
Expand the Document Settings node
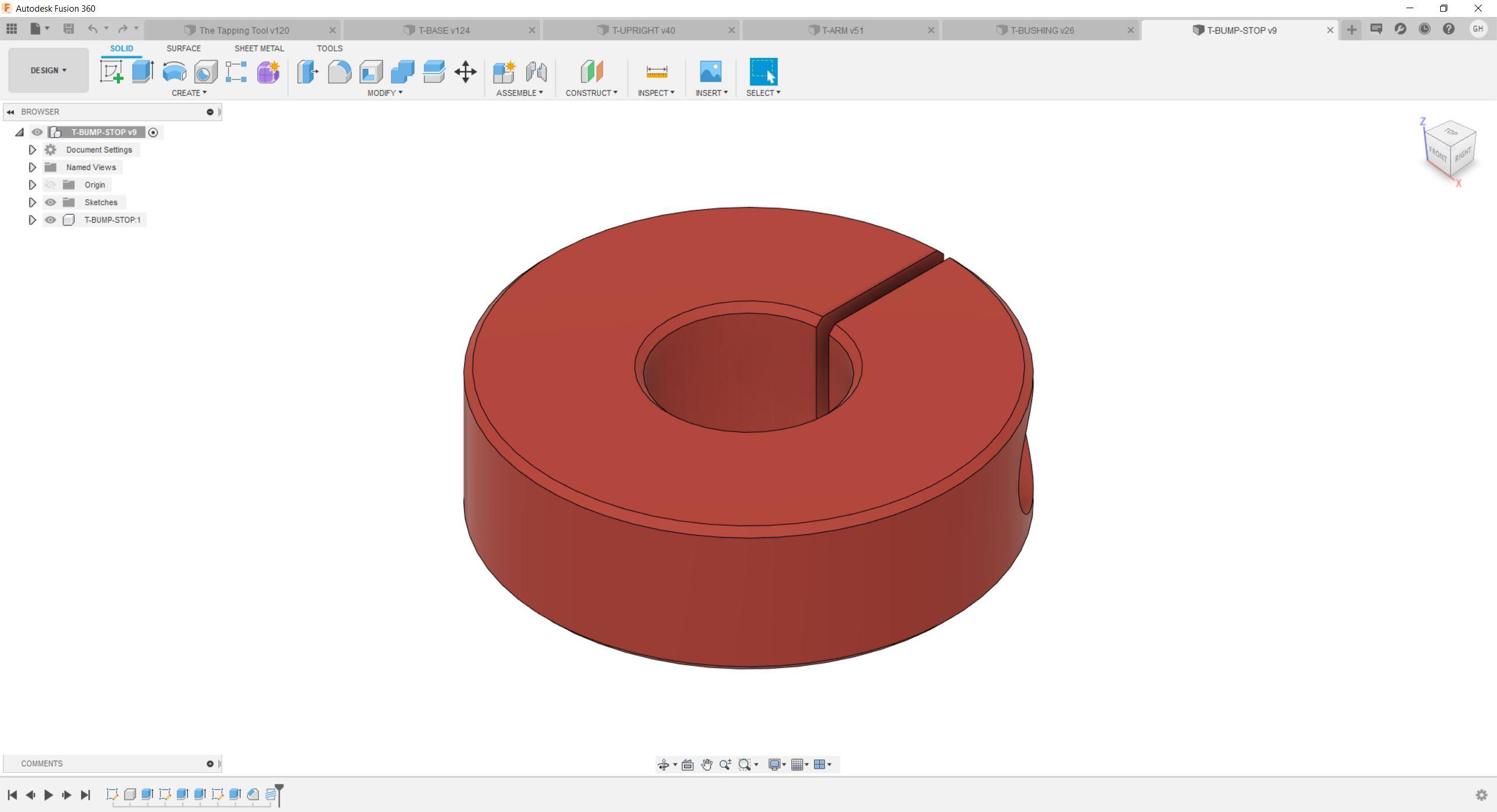click(32, 150)
